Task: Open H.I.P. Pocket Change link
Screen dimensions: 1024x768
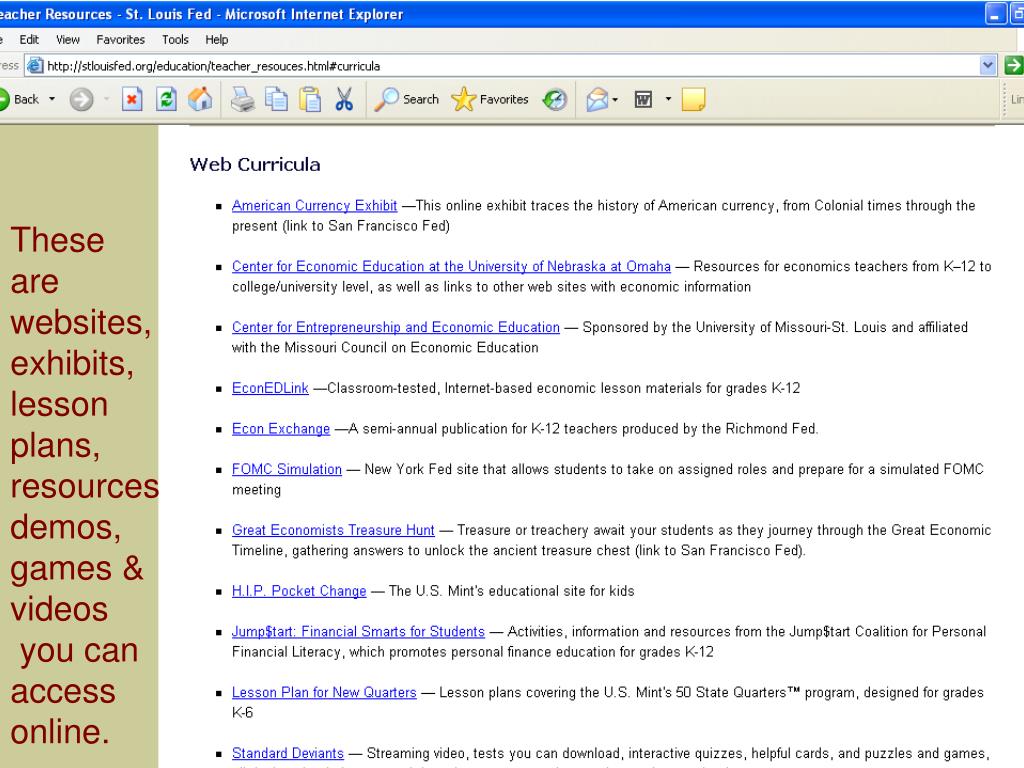Action: pos(299,591)
